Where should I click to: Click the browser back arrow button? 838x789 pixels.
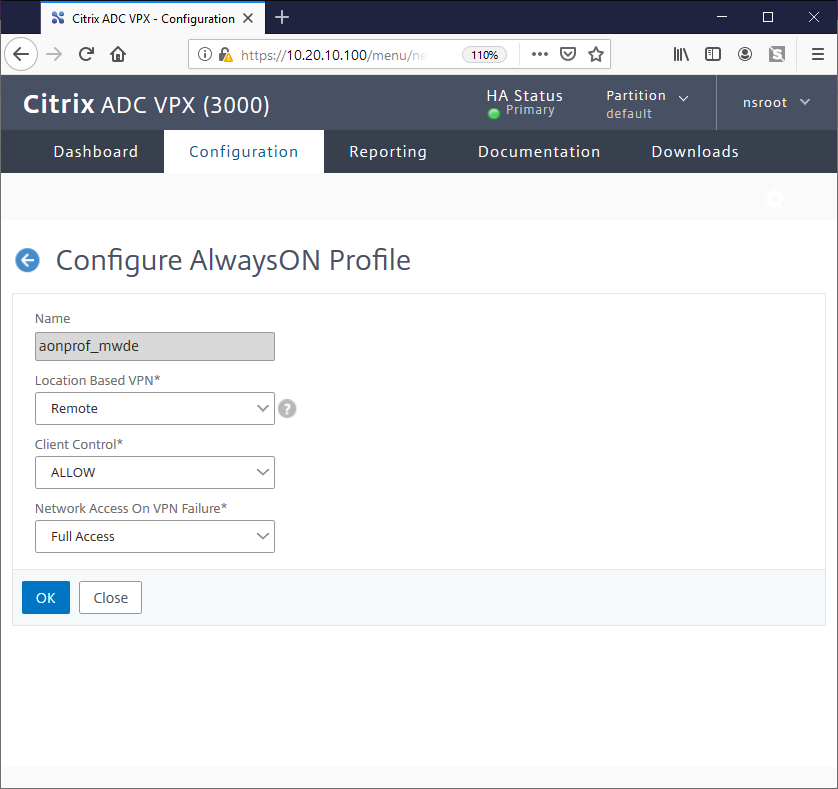pos(21,54)
